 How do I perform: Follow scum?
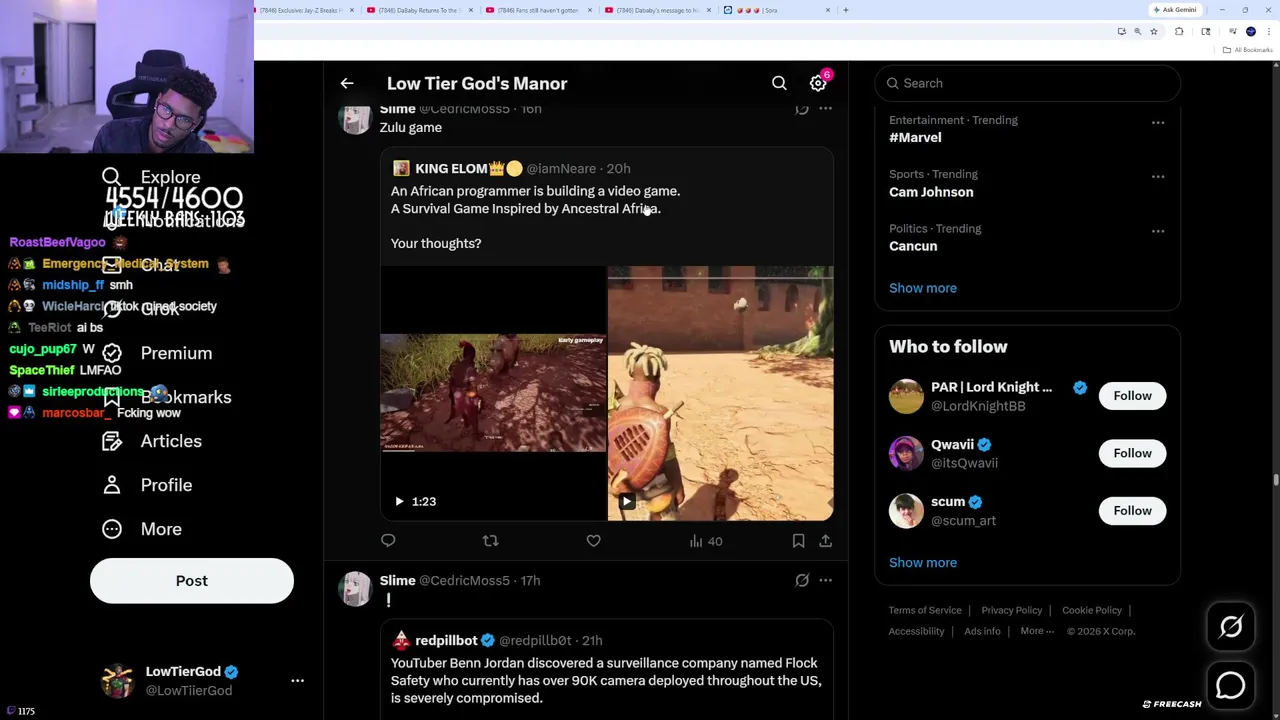point(1132,511)
